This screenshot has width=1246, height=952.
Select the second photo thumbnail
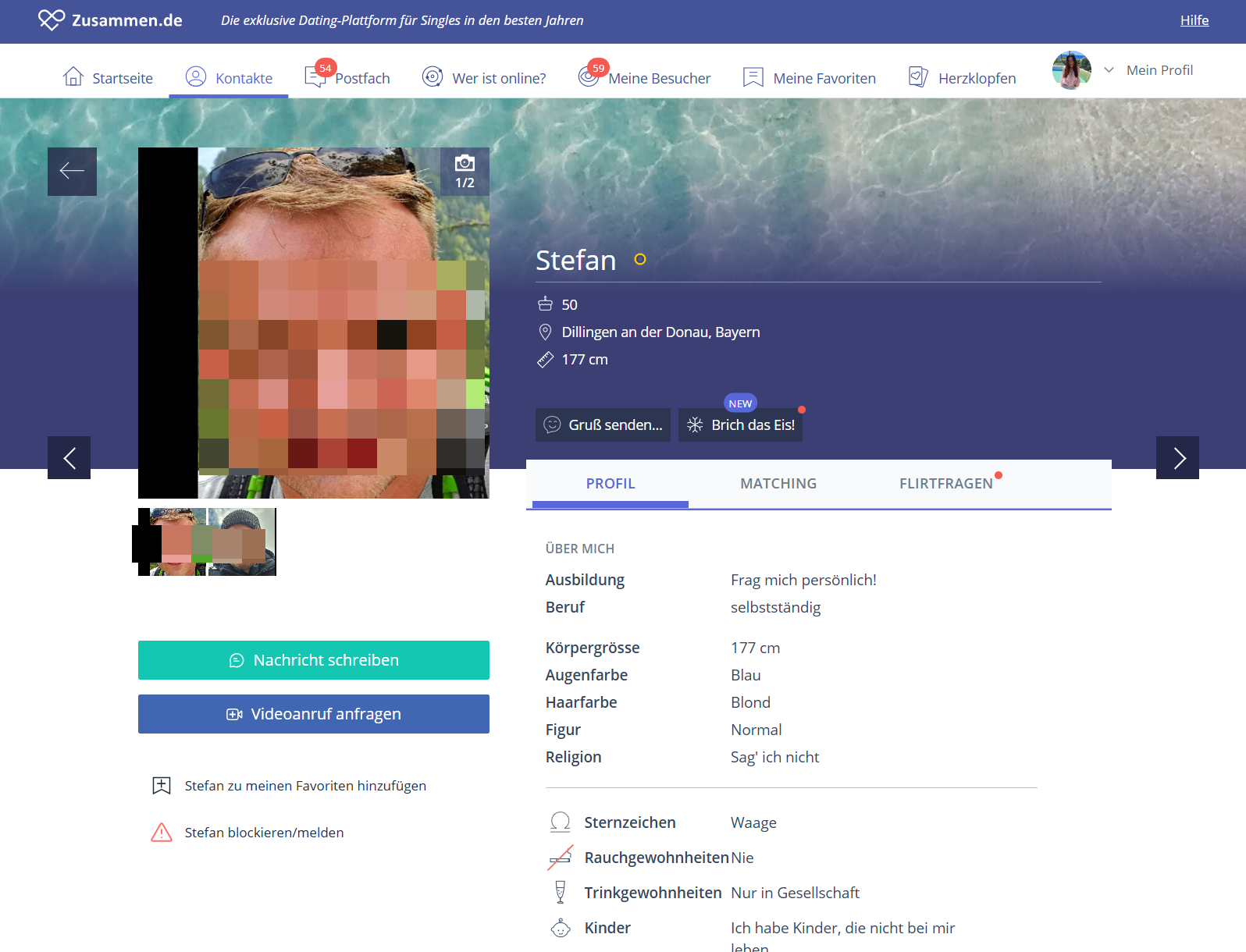242,542
